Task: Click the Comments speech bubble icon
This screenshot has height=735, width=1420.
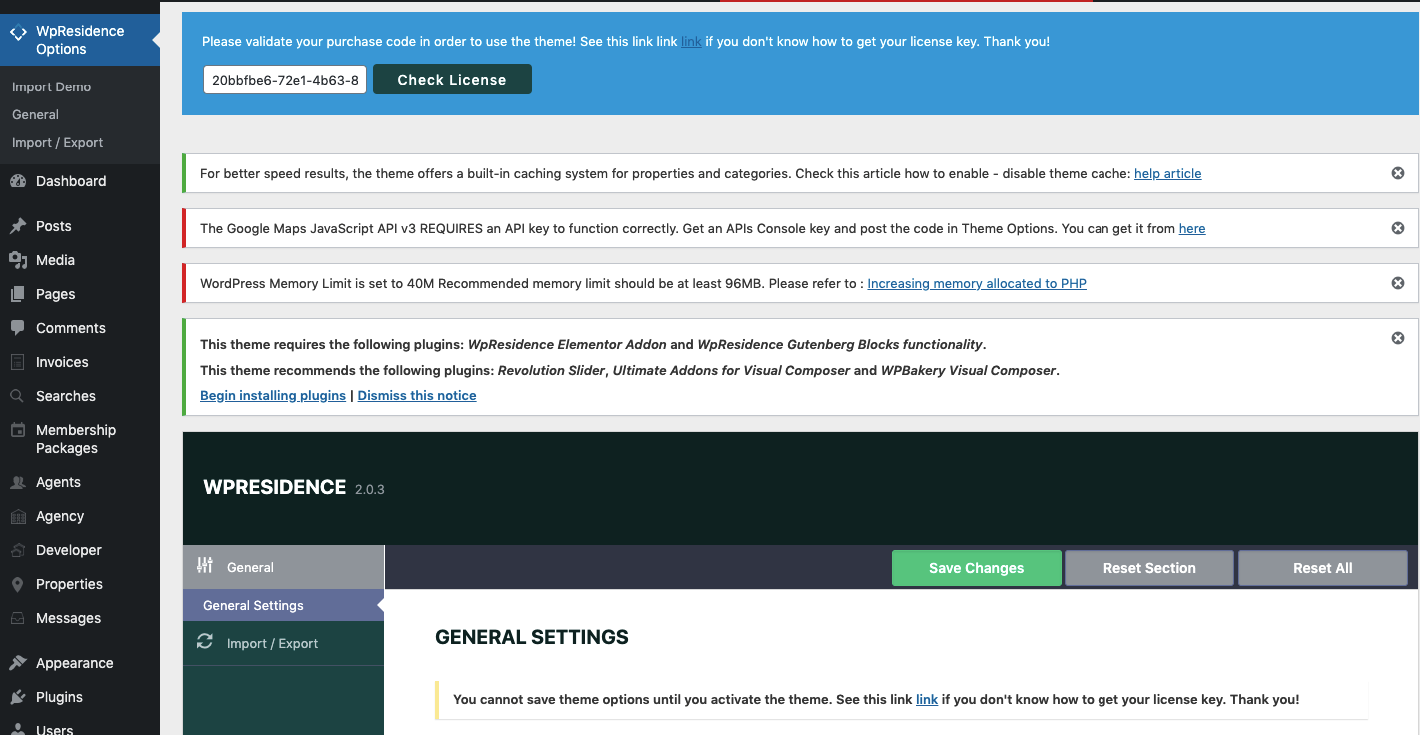Action: point(18,328)
